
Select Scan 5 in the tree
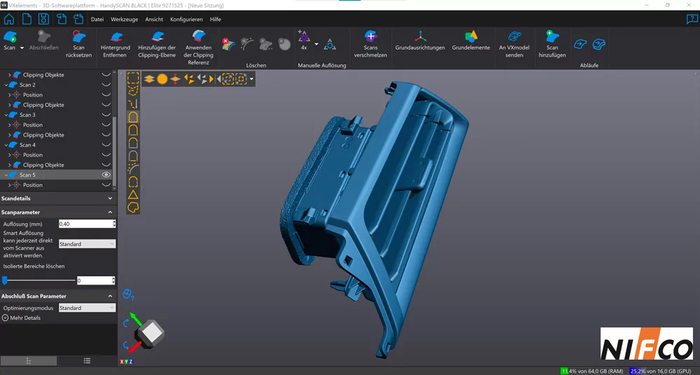point(27,175)
